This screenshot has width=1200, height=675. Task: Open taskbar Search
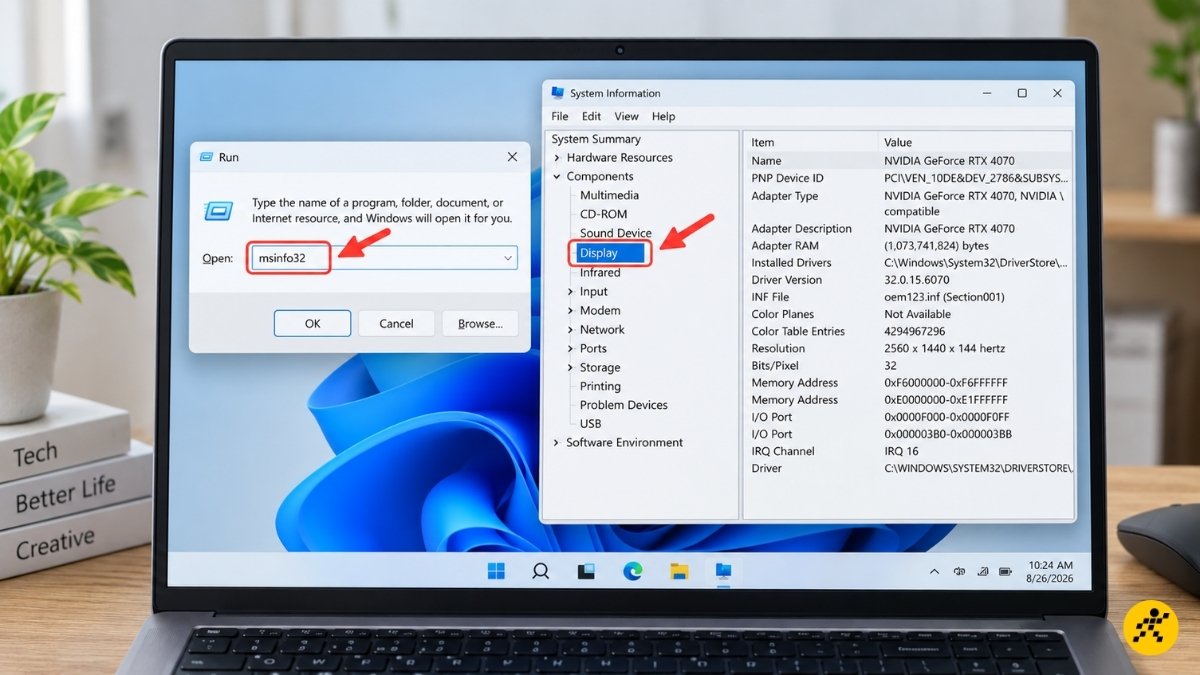[541, 571]
